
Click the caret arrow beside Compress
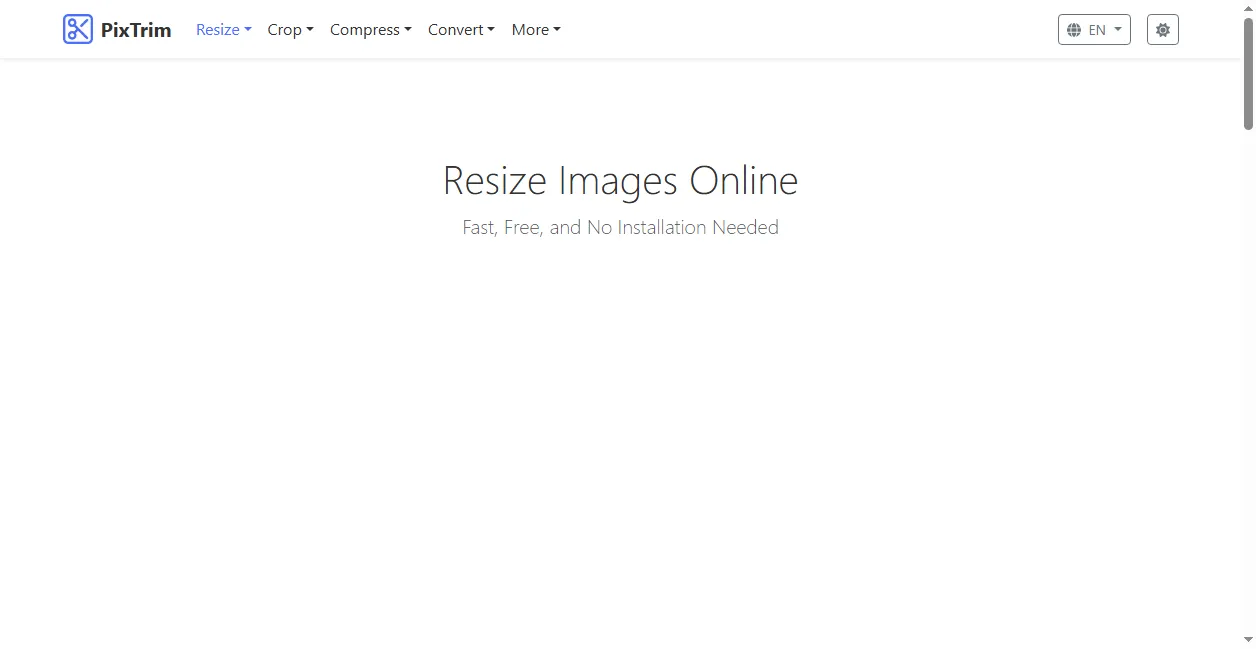click(x=408, y=30)
